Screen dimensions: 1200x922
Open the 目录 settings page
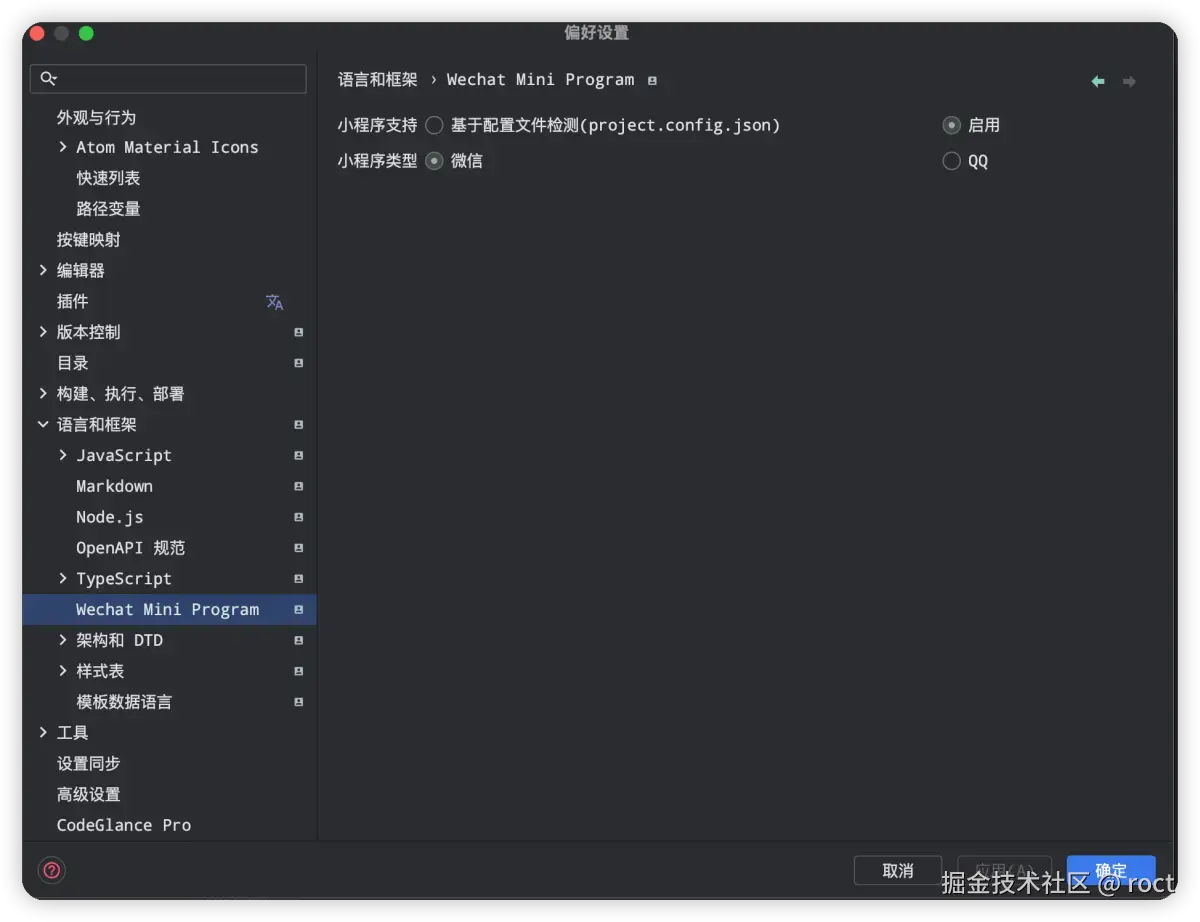[x=72, y=363]
